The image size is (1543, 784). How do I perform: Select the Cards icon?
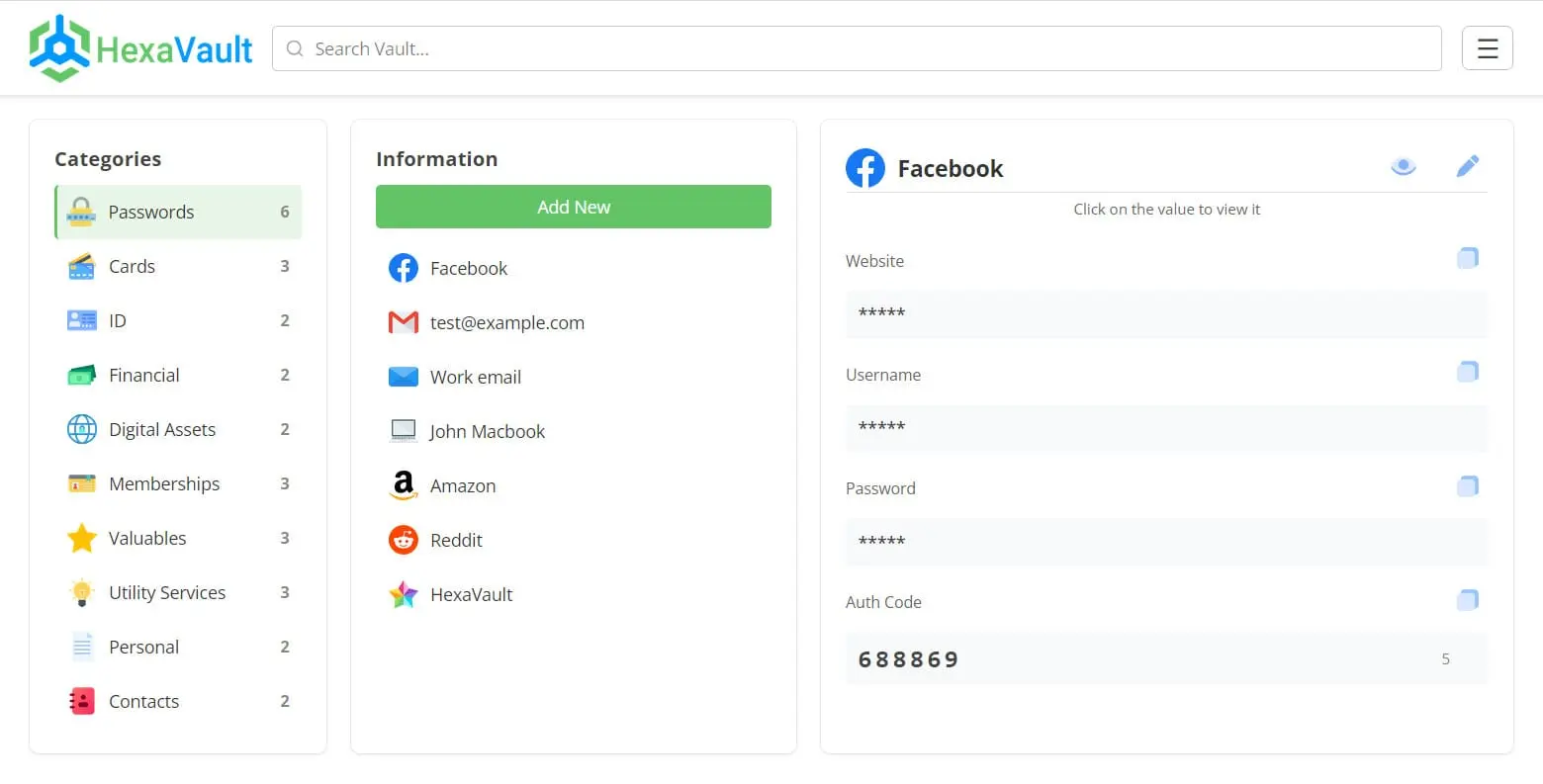click(x=81, y=266)
